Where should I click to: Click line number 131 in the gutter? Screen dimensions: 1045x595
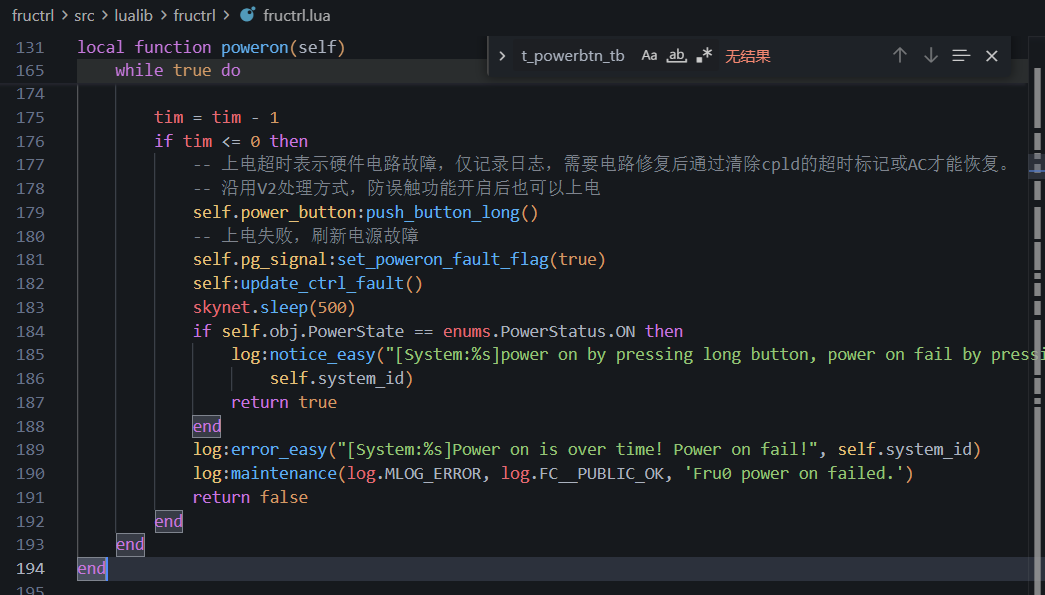point(30,47)
